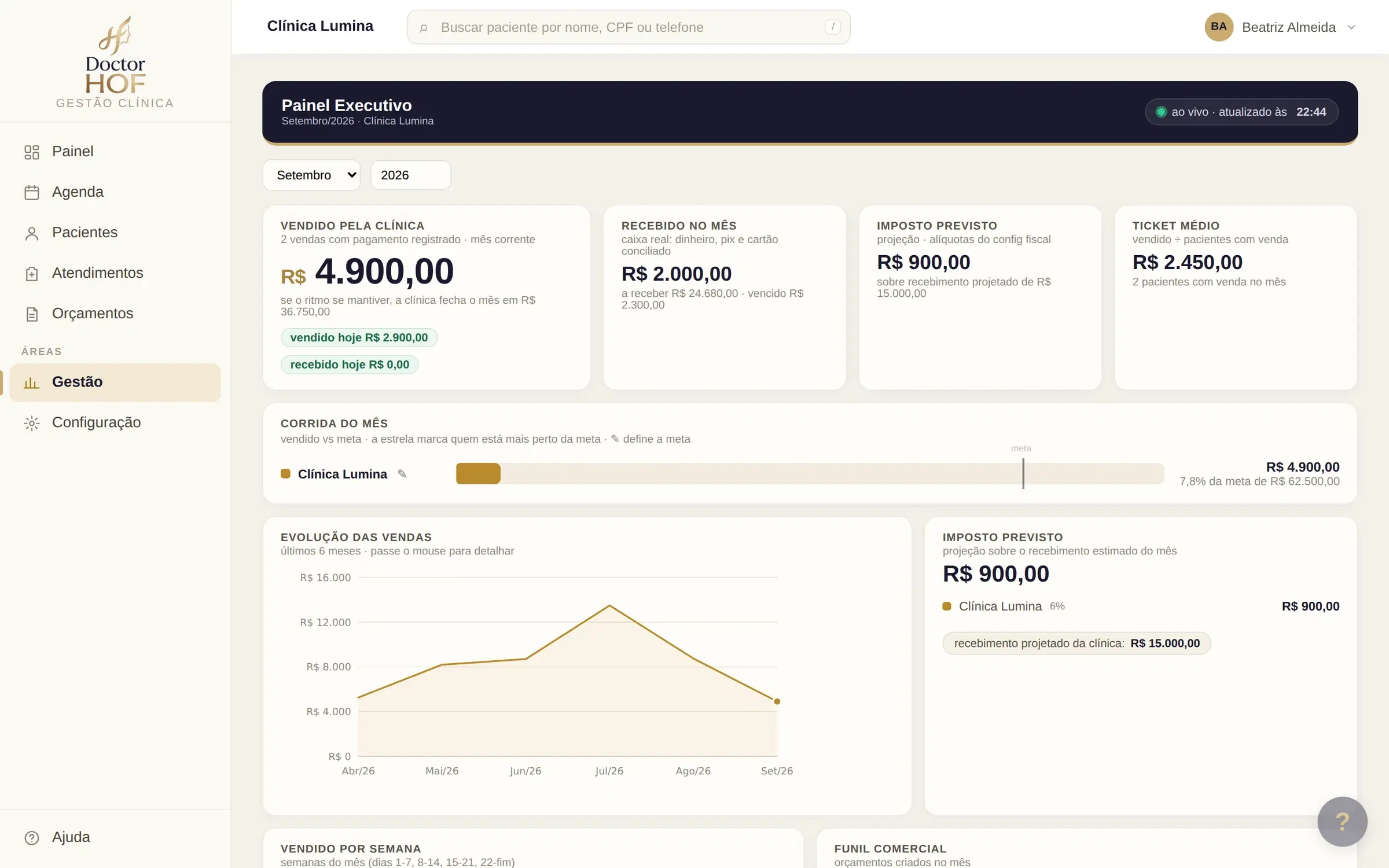The height and width of the screenshot is (868, 1389).
Task: Click the gold dot in Imposto Previsto breakdown
Action: [x=947, y=606]
